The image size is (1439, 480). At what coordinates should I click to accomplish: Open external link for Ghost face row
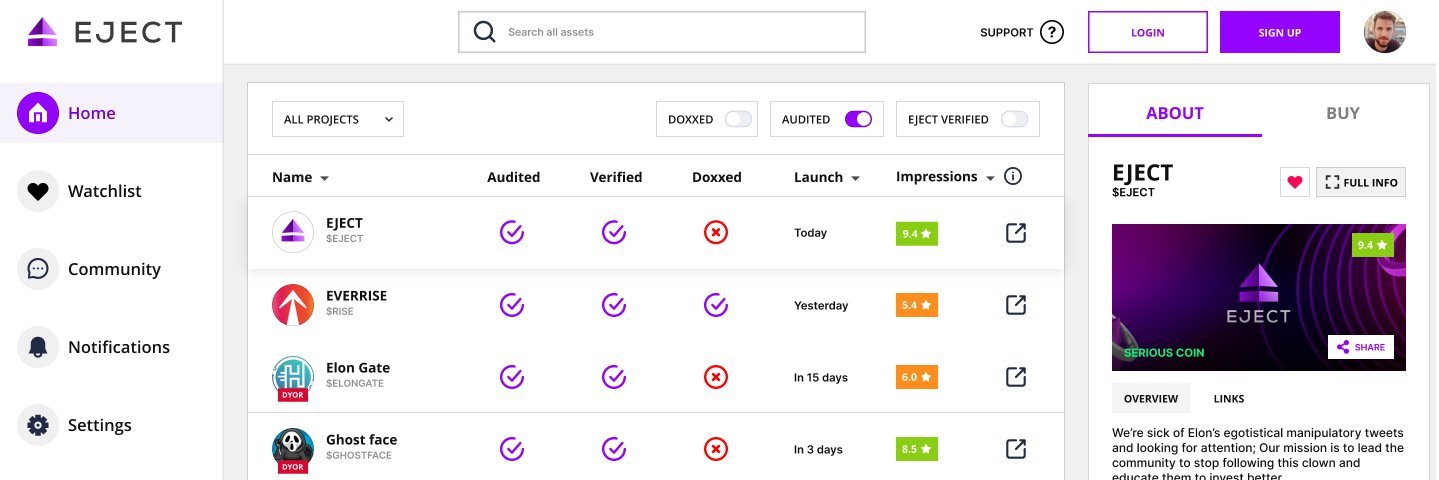click(1015, 449)
